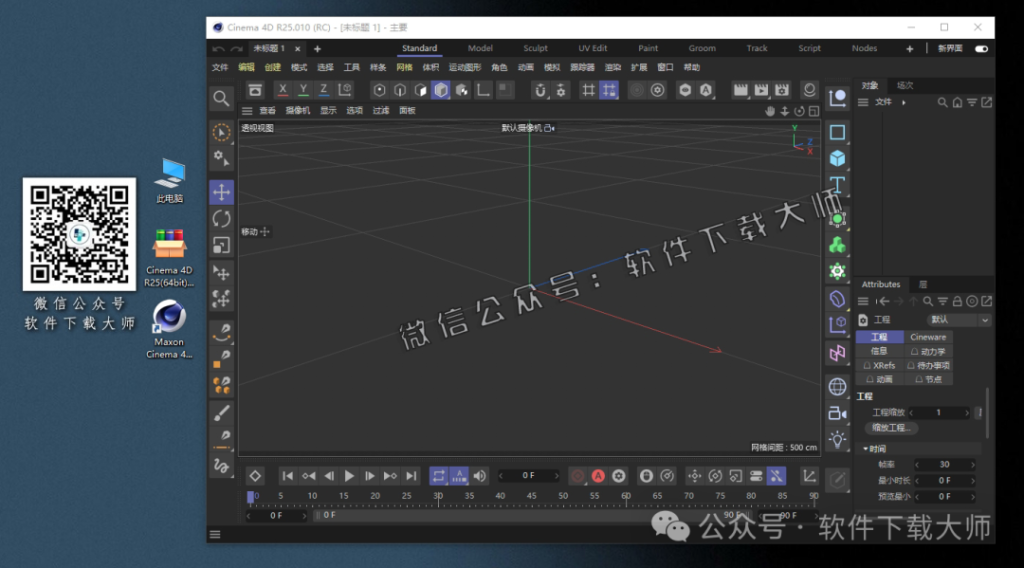Click the purple deformer bend icon
The width and height of the screenshot is (1024, 568).
pos(837,300)
